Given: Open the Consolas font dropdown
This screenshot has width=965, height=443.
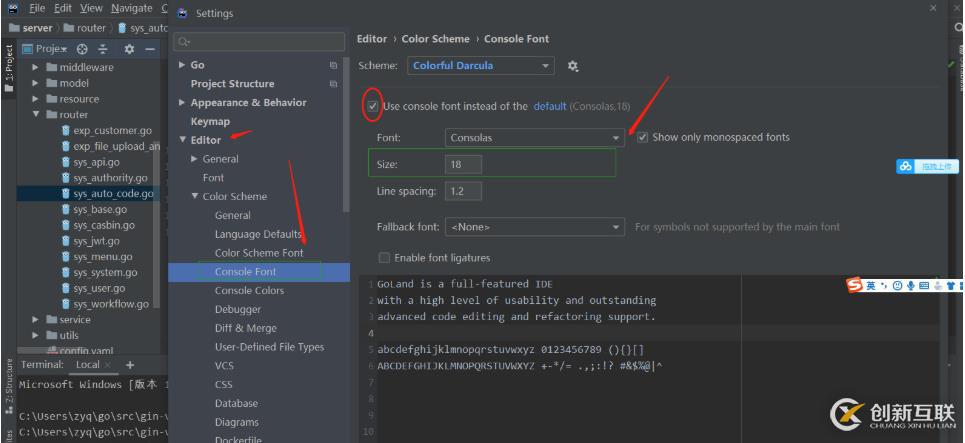Looking at the screenshot, I should 535,137.
